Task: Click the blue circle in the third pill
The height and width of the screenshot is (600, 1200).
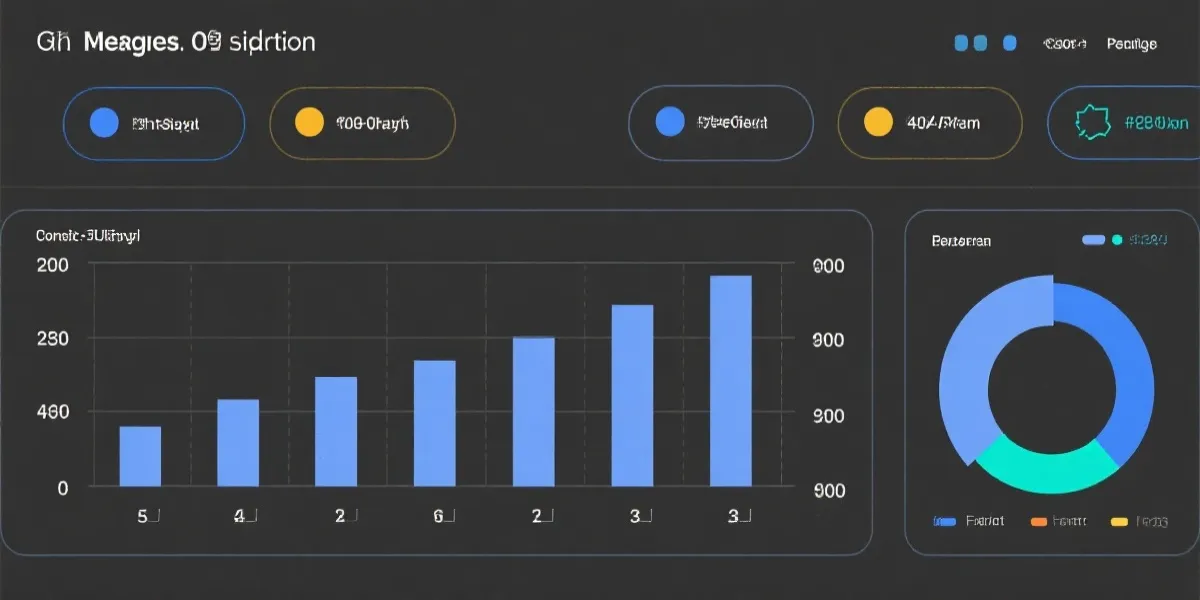Action: 669,122
